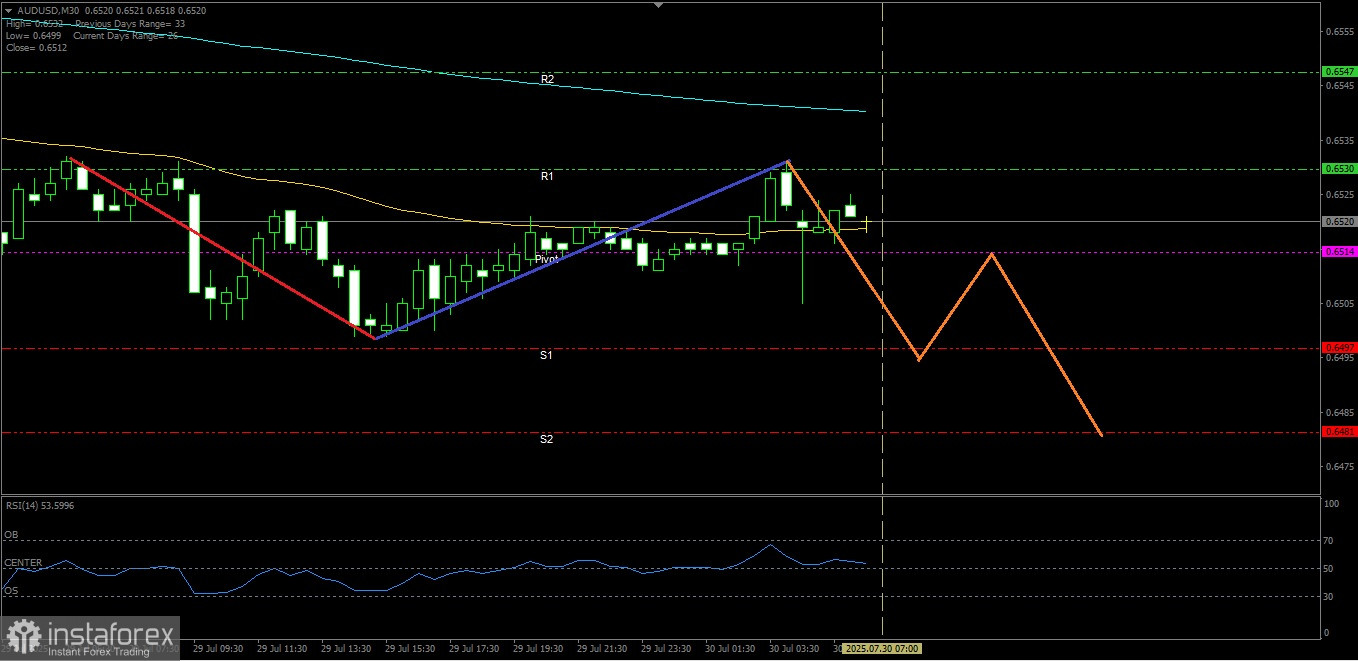Click the '29 Jul 13:30' time label

(346, 648)
